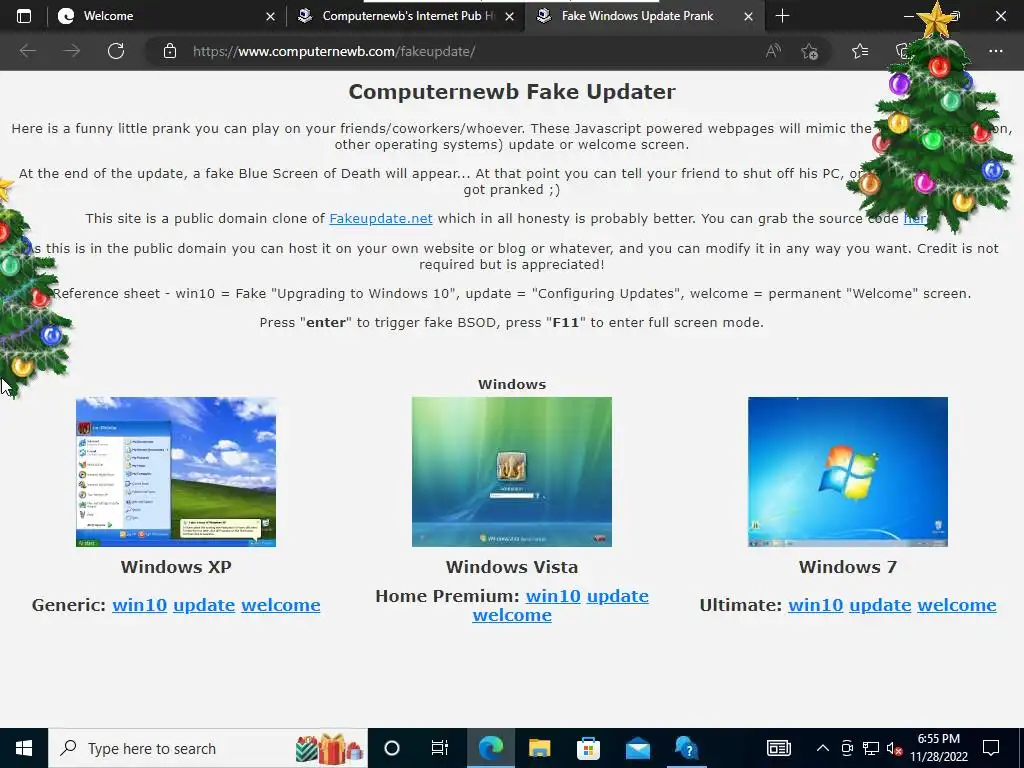Select the Fake Windows Update Prank tab
Image resolution: width=1024 pixels, height=768 pixels.
(x=645, y=16)
